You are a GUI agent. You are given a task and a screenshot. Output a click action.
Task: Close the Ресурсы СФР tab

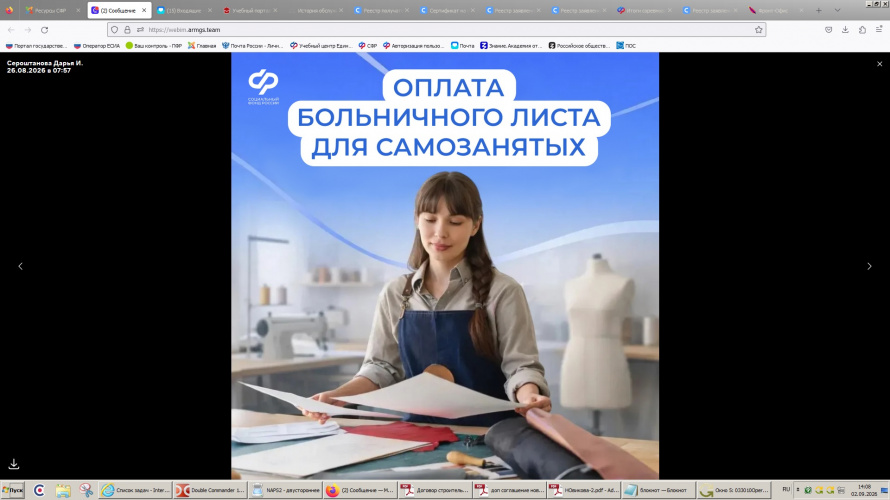pyautogui.click(x=78, y=10)
